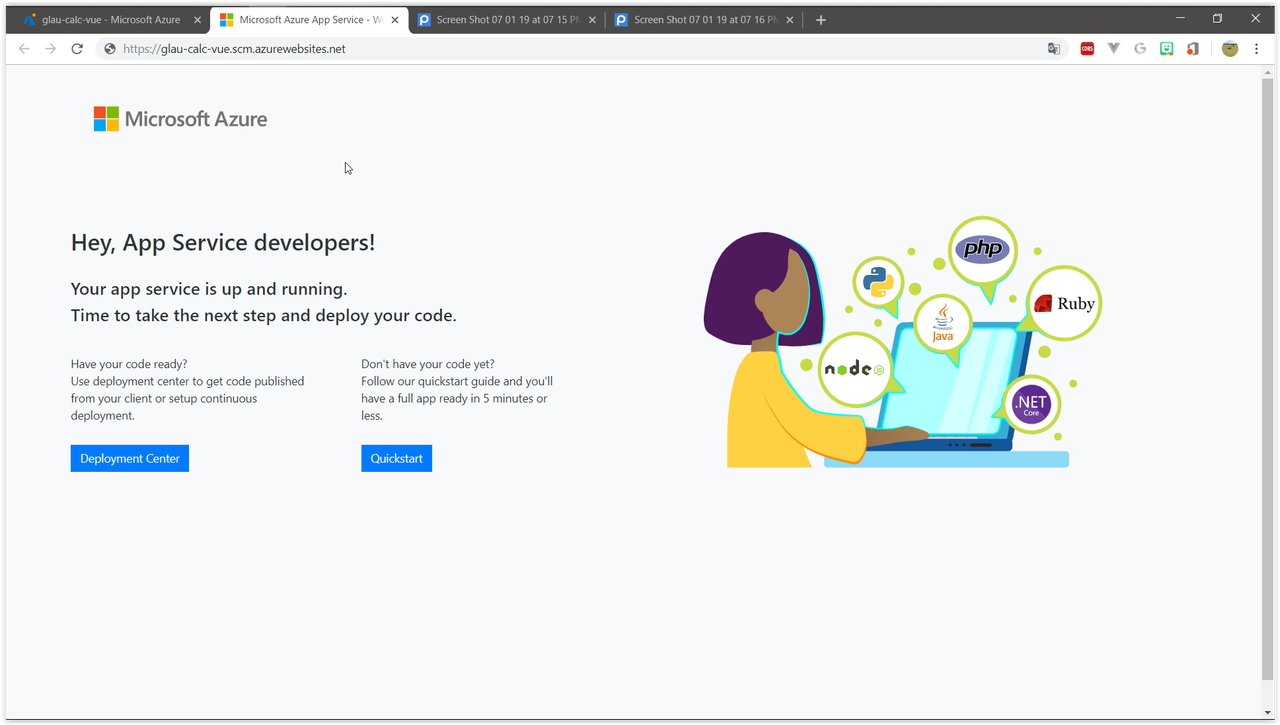Close the glau-calc-vue tab
Image resolution: width=1280 pixels, height=725 pixels.
tap(195, 20)
